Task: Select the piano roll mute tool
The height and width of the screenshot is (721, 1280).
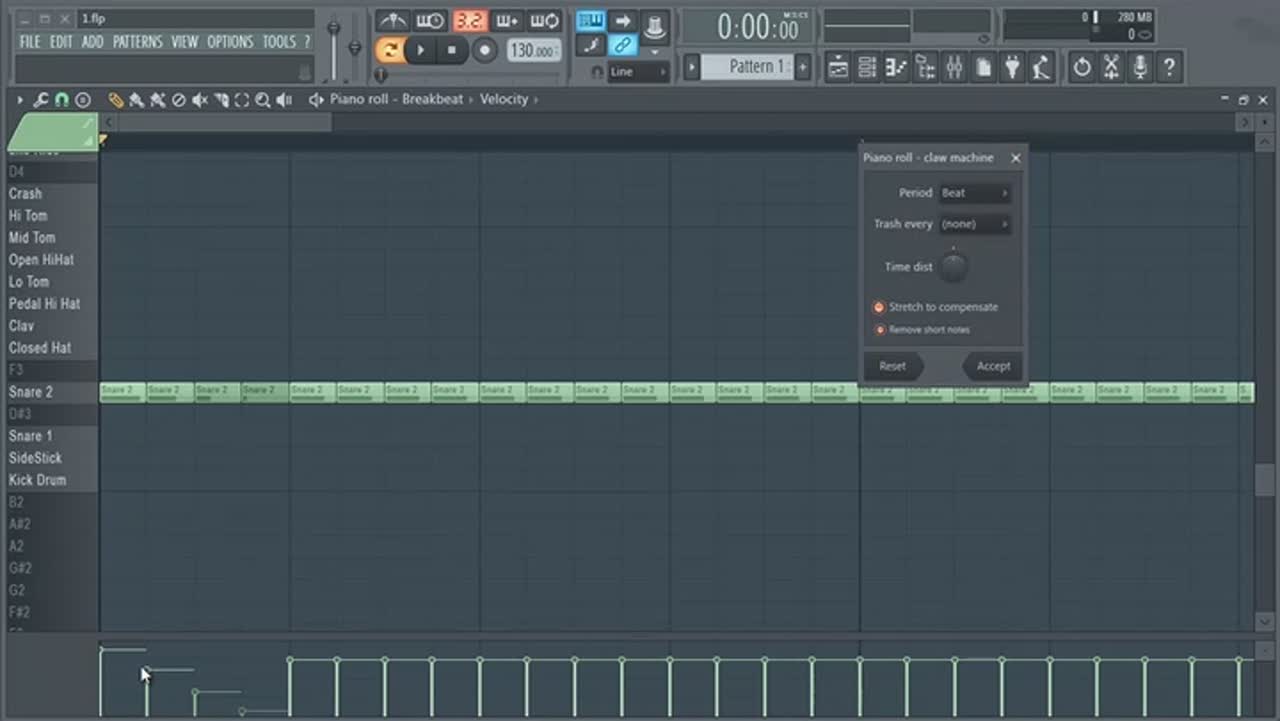Action: tap(200, 100)
